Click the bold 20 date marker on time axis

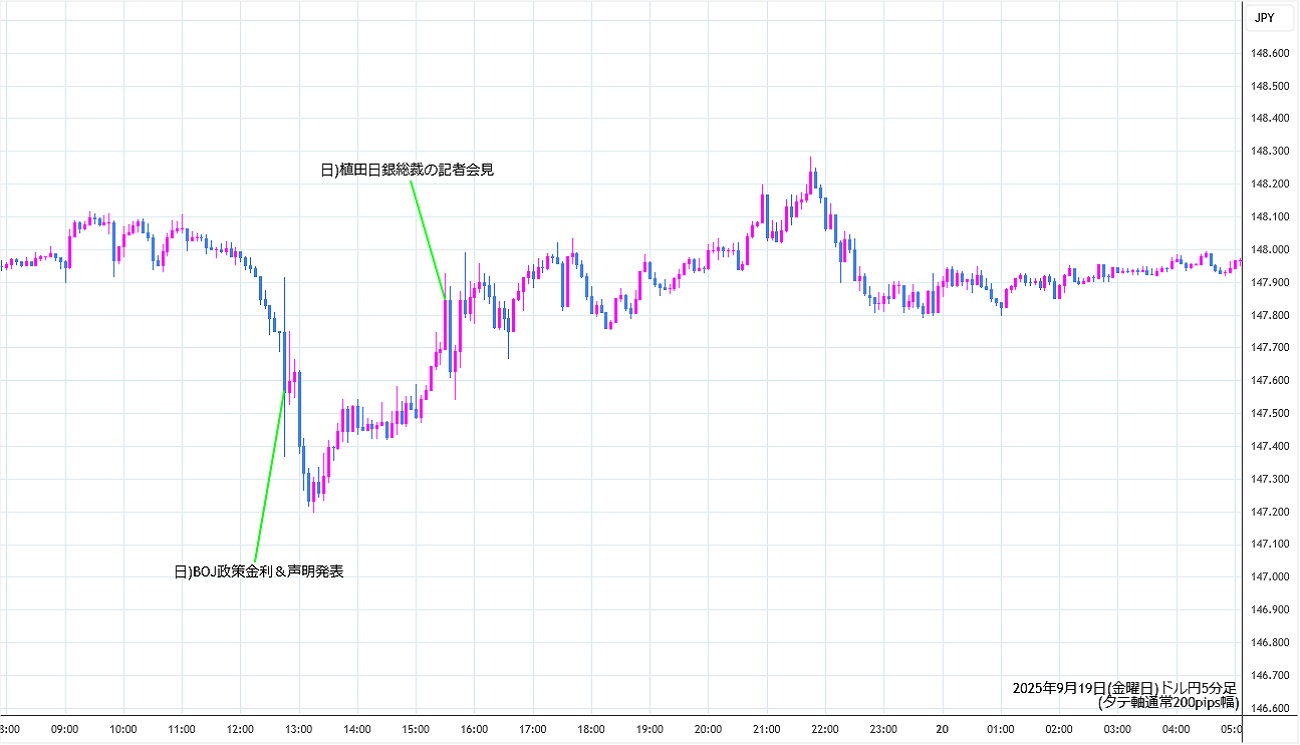tap(942, 729)
